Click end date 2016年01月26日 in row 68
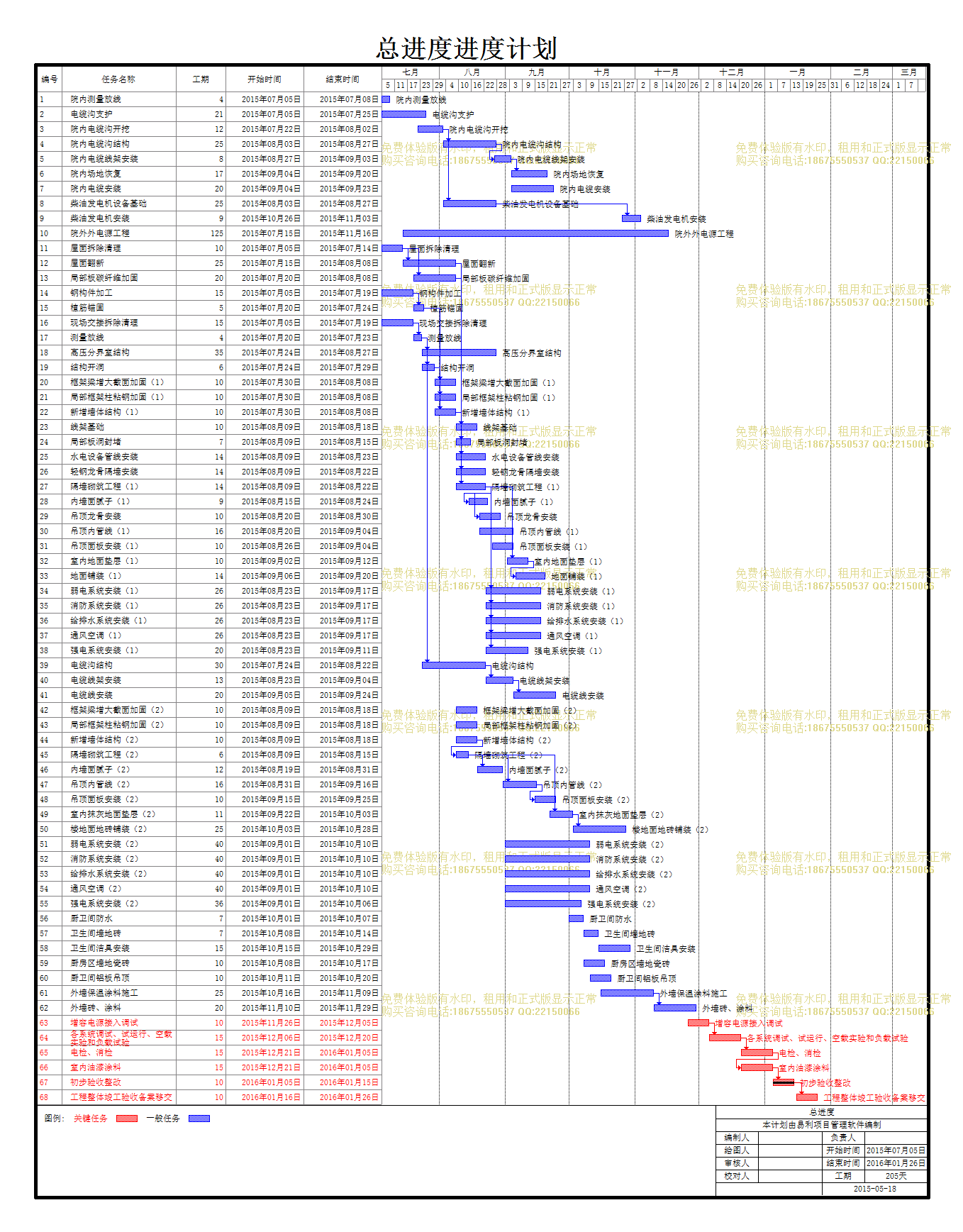Viewport: 963px width, 1232px height. coord(349,1097)
